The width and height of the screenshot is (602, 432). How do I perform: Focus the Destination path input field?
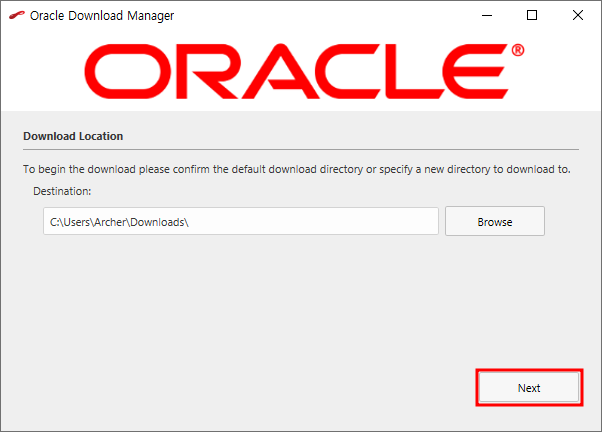coord(241,221)
